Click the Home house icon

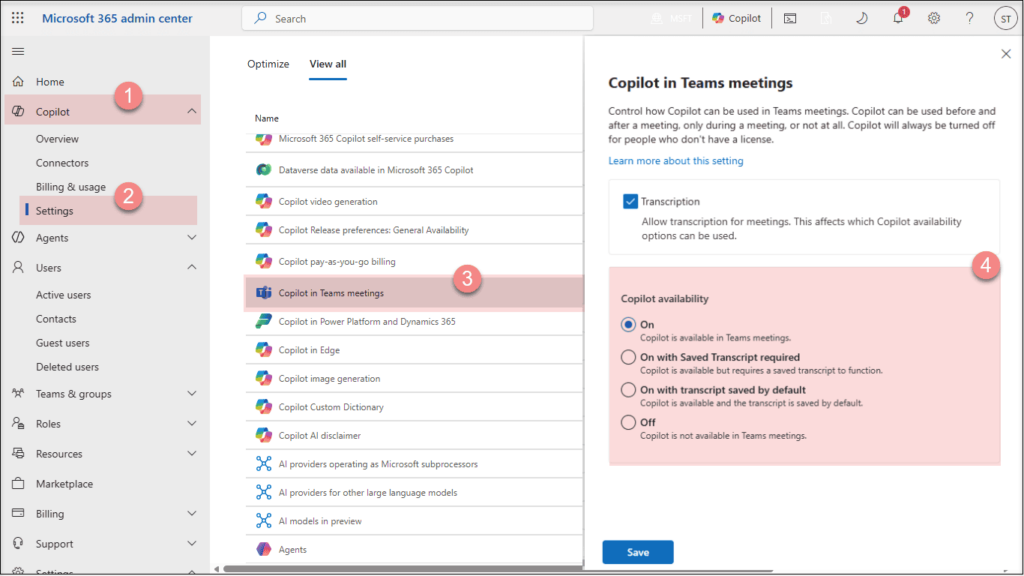click(18, 82)
